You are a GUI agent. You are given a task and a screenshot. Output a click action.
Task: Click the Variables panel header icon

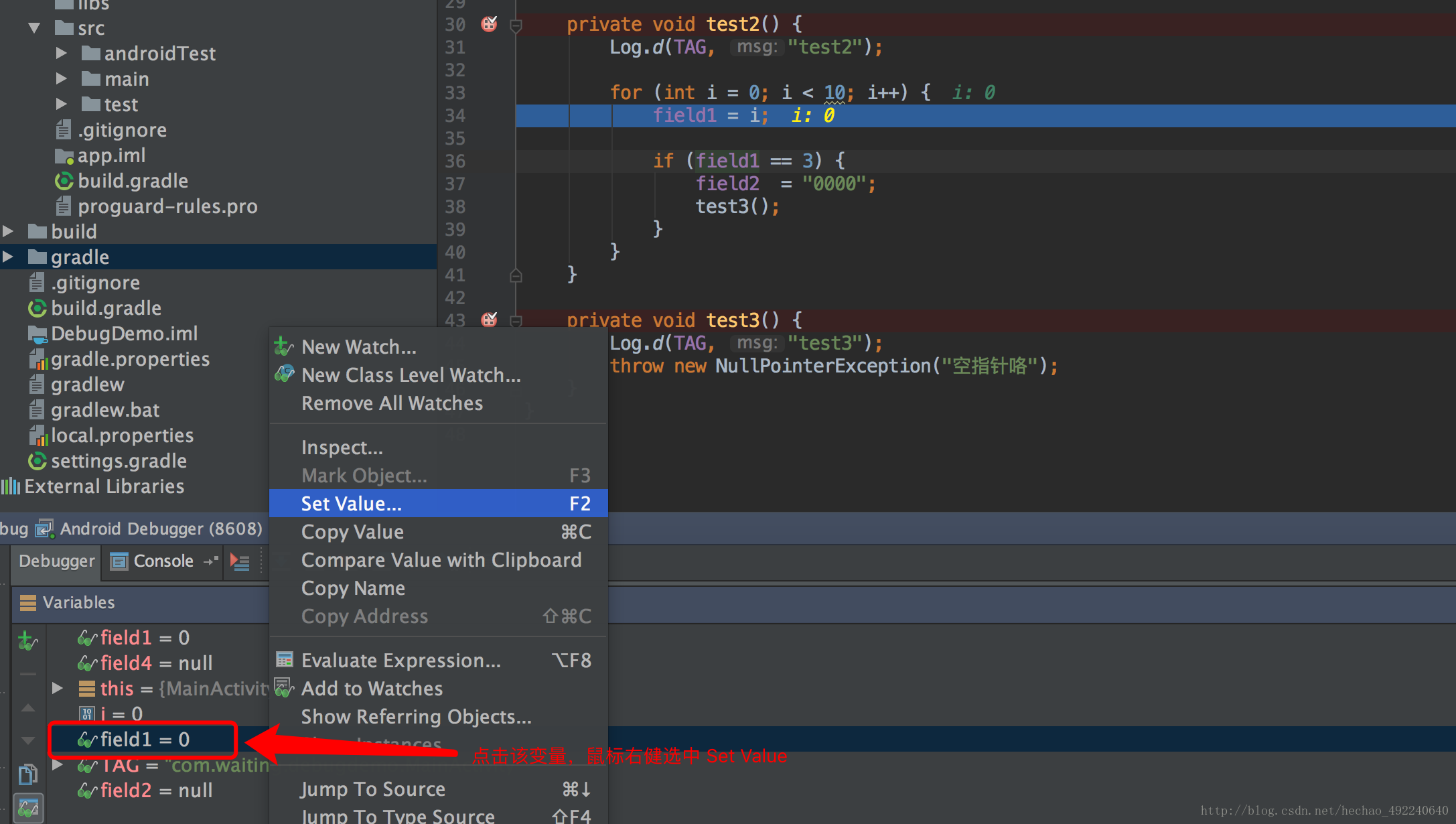pos(28,602)
